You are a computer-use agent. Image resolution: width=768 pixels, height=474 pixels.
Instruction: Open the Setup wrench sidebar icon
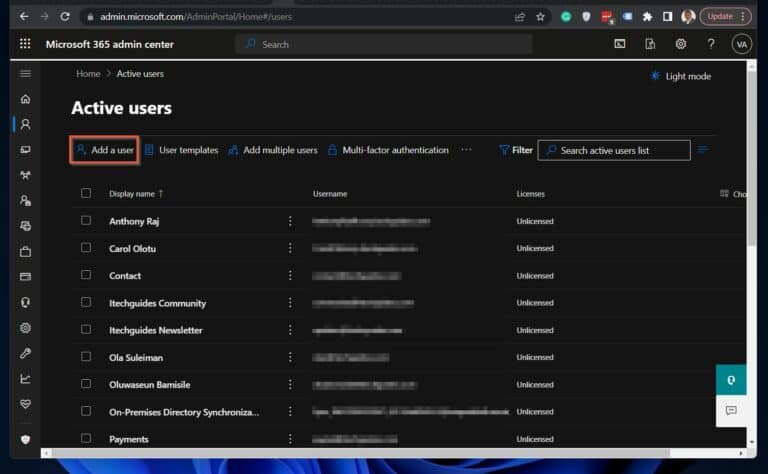[25, 354]
